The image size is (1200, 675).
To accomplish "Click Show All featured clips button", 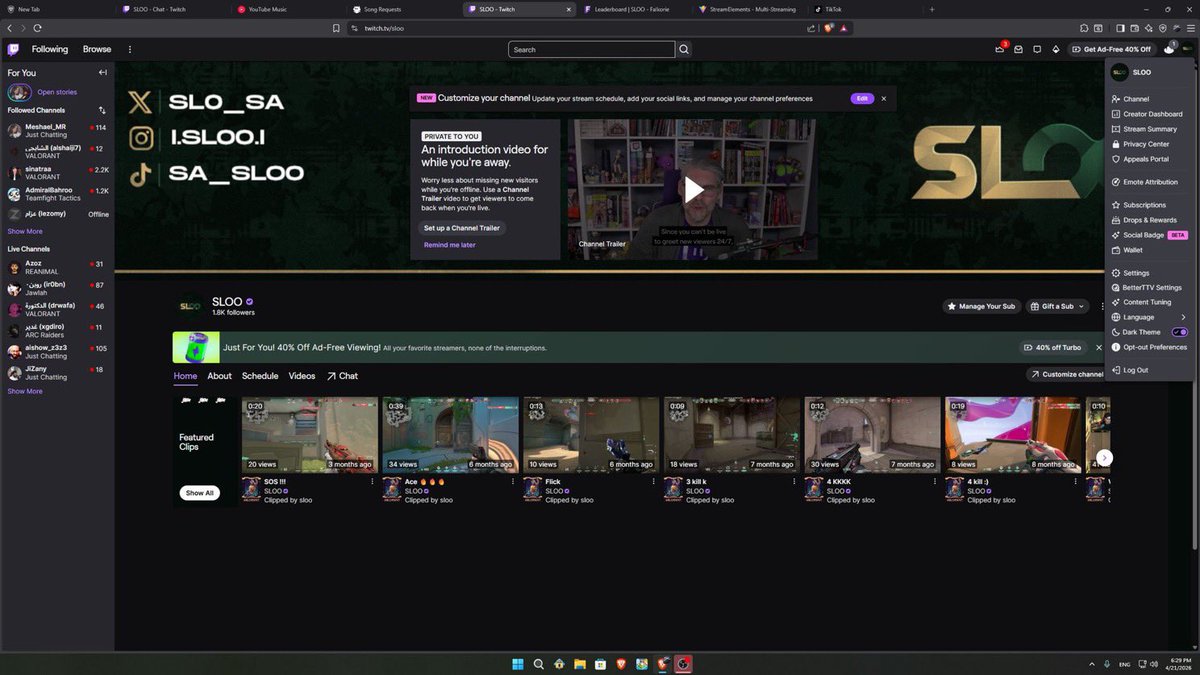I will [199, 493].
